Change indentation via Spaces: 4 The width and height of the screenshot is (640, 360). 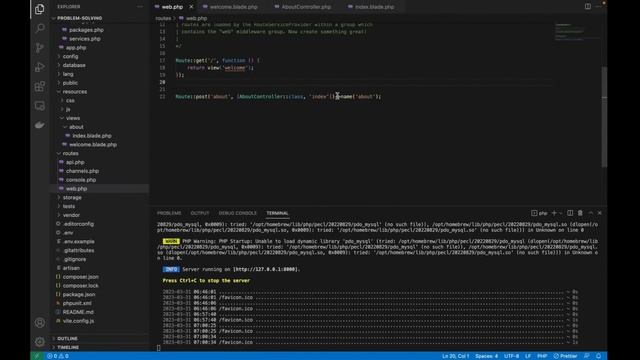click(x=486, y=356)
